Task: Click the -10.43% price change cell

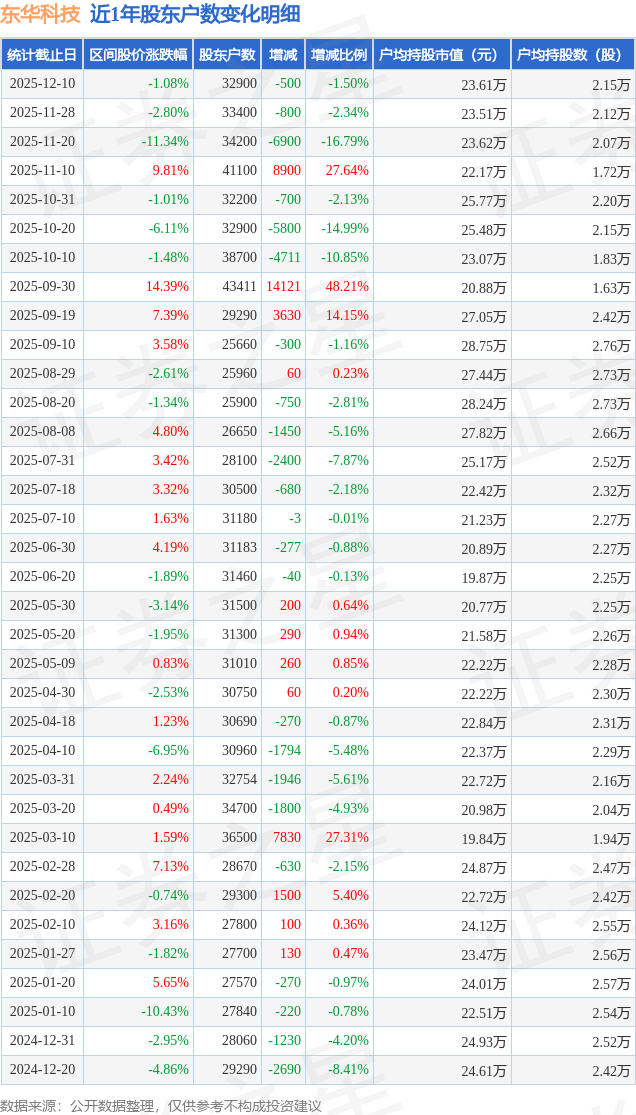Action: click(x=138, y=1012)
